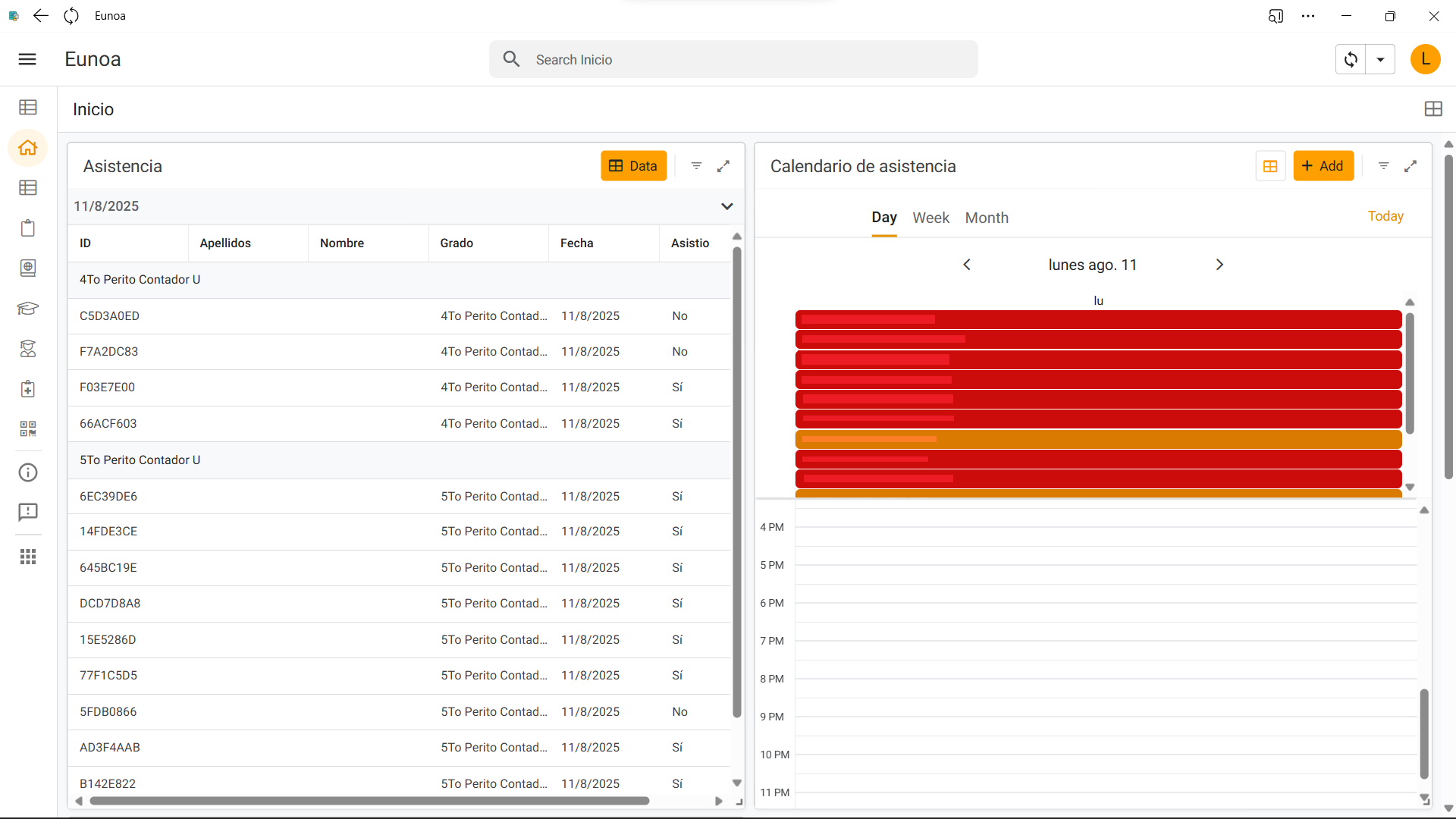Switch calendar to Week view
1456x819 pixels.
click(x=930, y=218)
